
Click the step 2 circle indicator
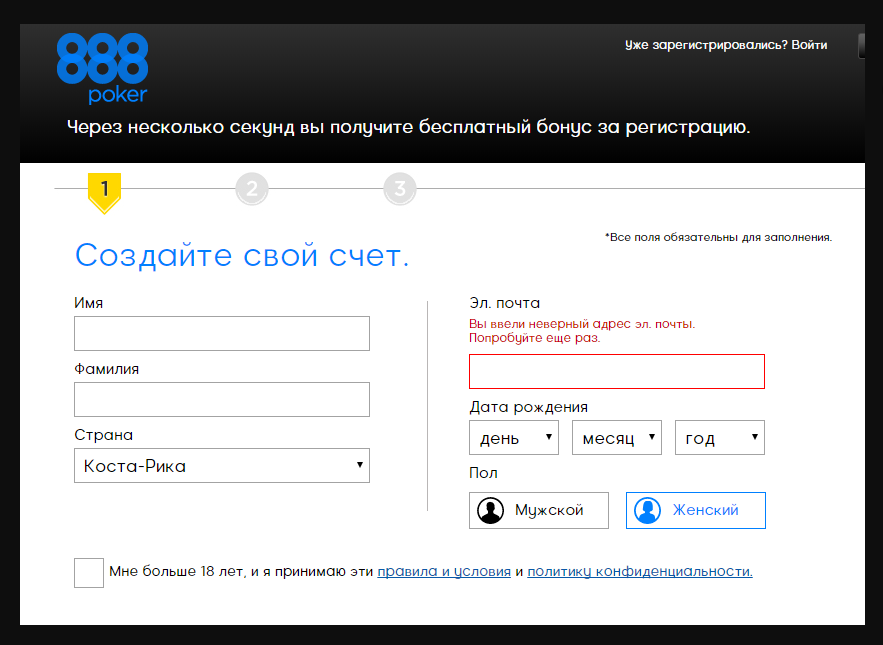pos(252,188)
